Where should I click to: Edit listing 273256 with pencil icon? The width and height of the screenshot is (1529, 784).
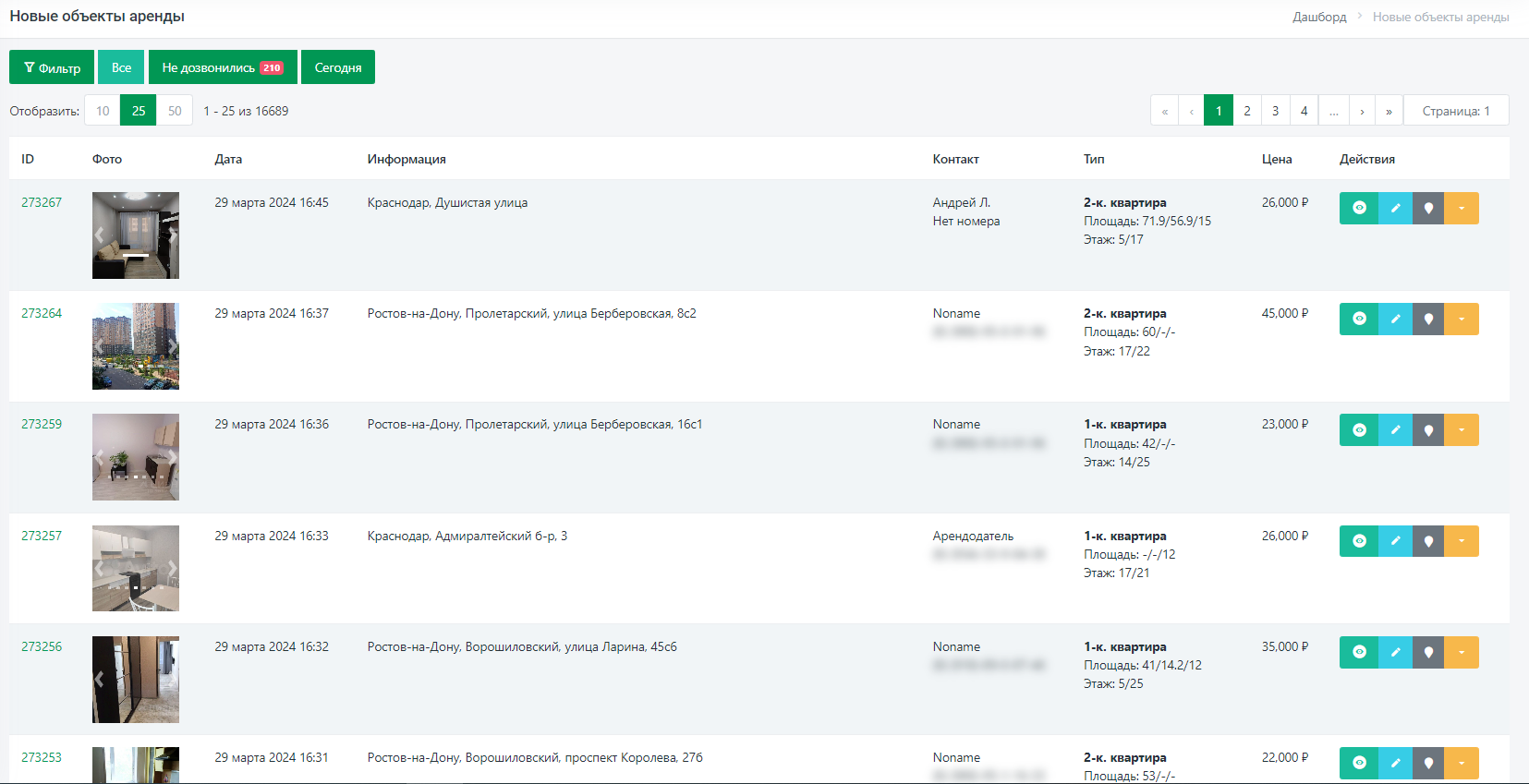tap(1395, 652)
